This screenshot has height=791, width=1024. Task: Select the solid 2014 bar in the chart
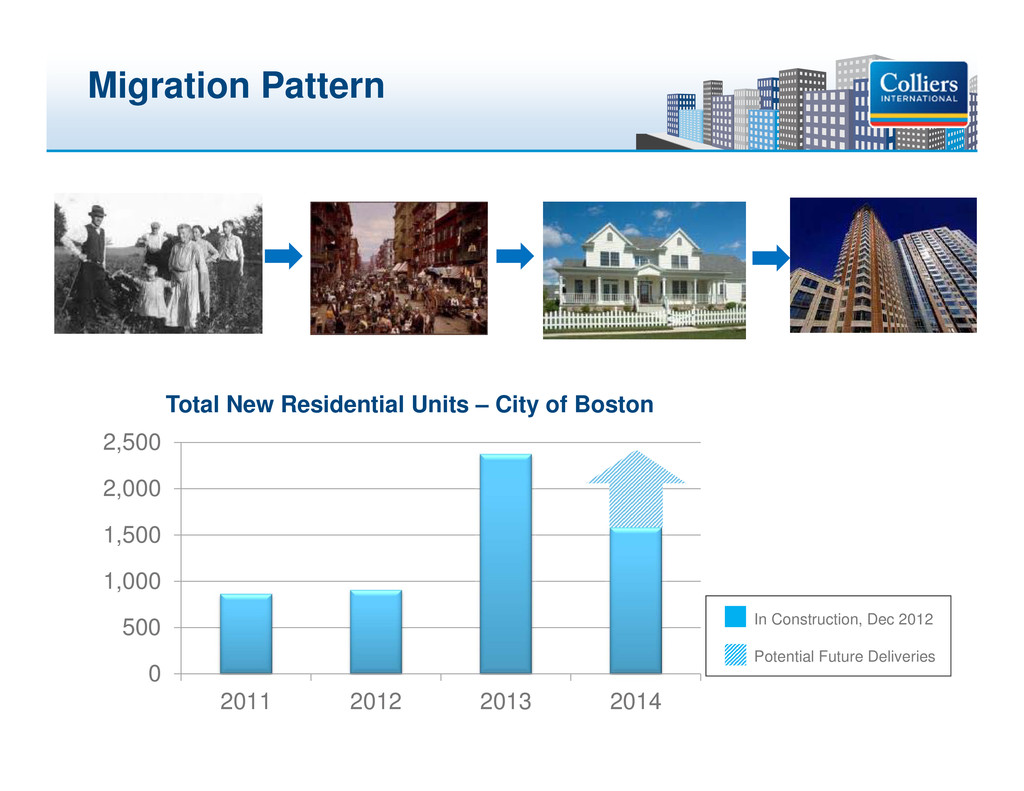coord(635,600)
